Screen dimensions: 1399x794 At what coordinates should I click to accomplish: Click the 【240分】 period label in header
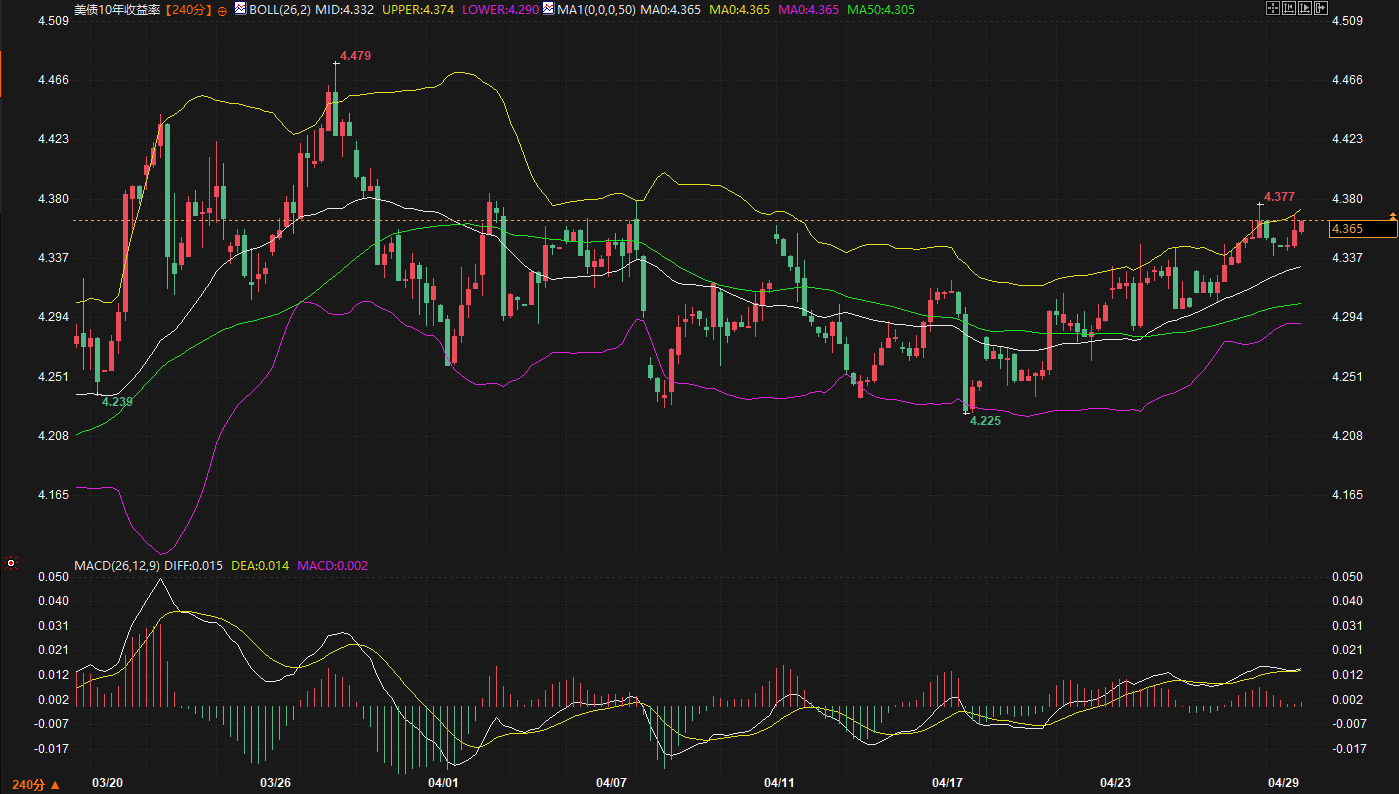(x=189, y=9)
